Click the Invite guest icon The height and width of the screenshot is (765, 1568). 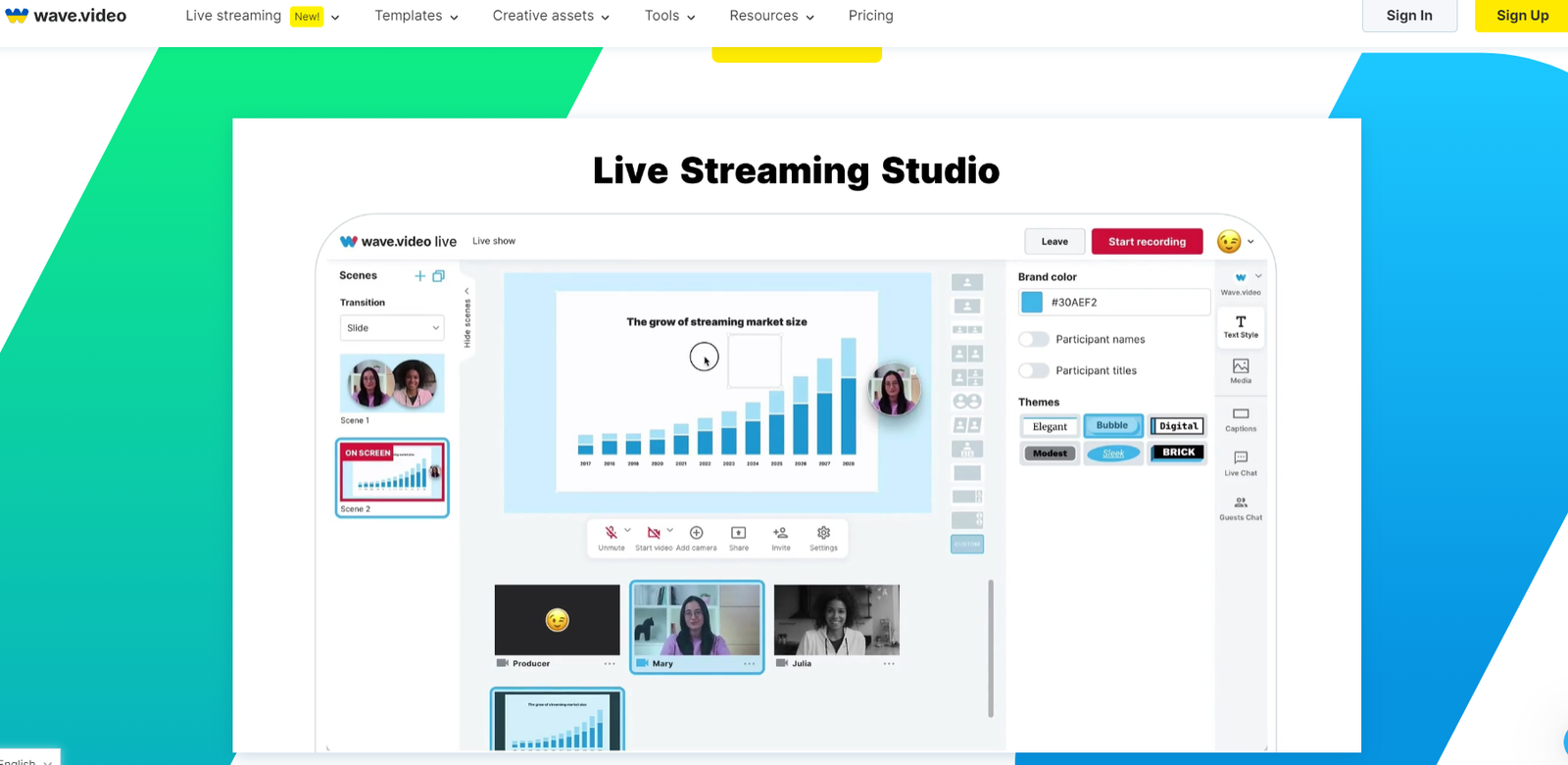coord(781,533)
